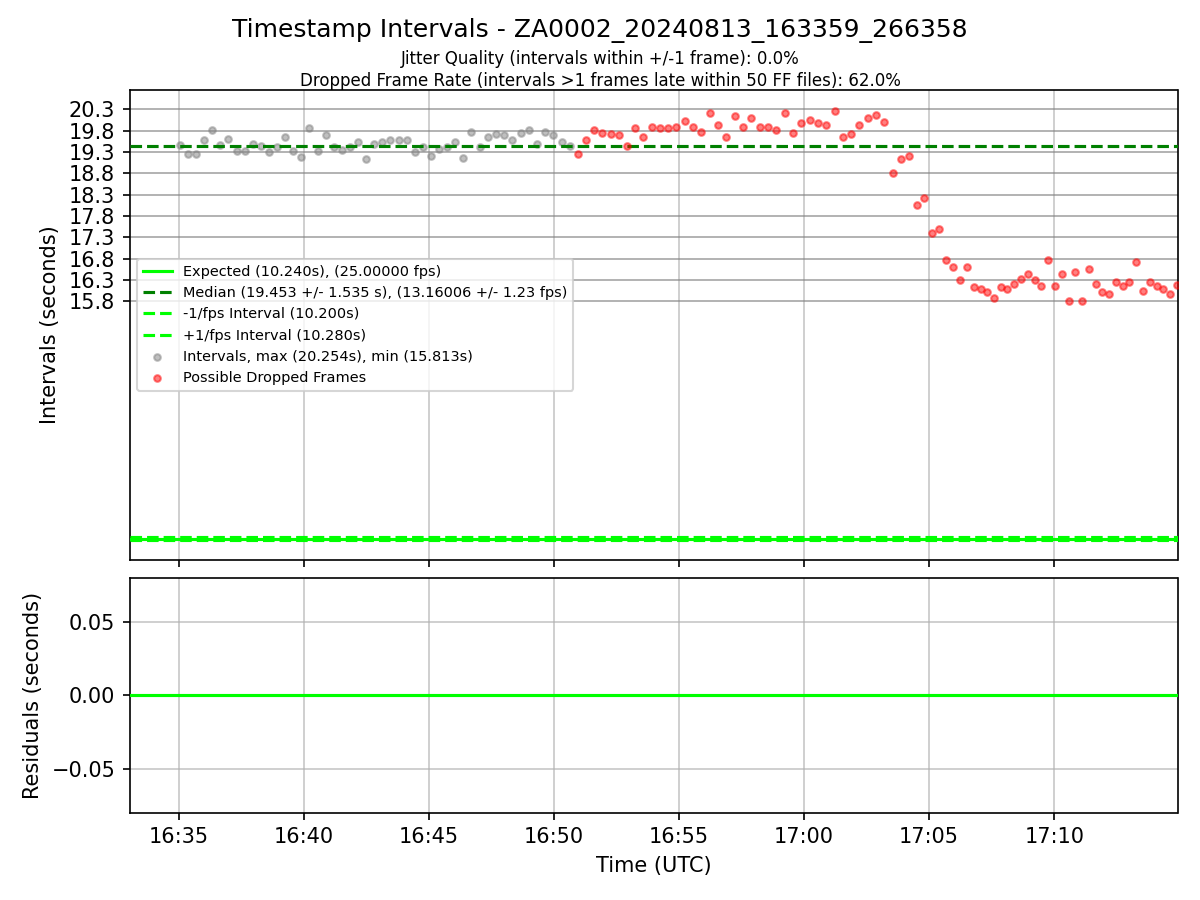Viewport: 1200px width, 900px height.
Task: Click the 'Time (UTC)' x-axis label
Action: (x=653, y=865)
